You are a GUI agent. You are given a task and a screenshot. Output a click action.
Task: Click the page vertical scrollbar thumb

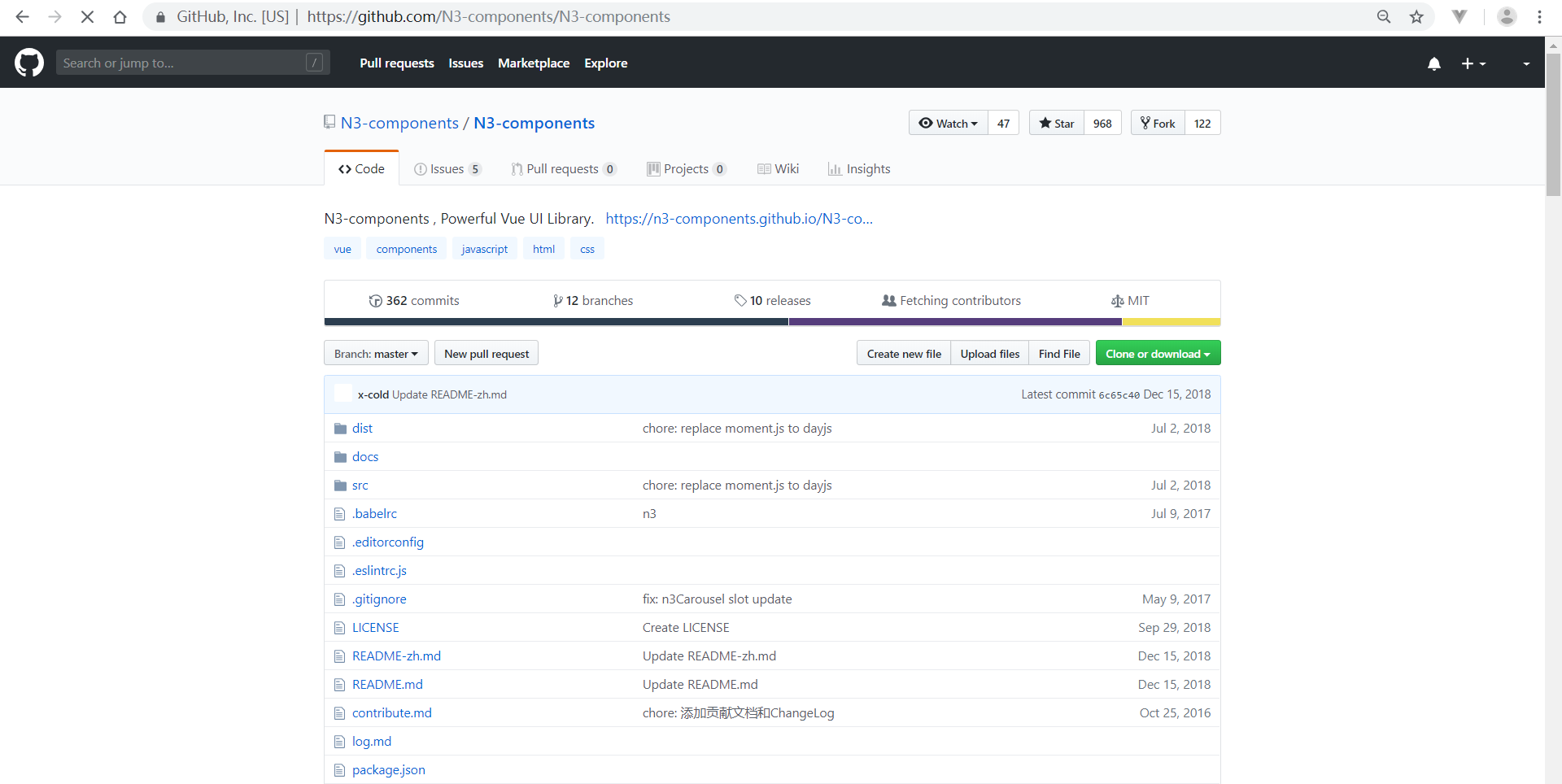pyautogui.click(x=1553, y=124)
